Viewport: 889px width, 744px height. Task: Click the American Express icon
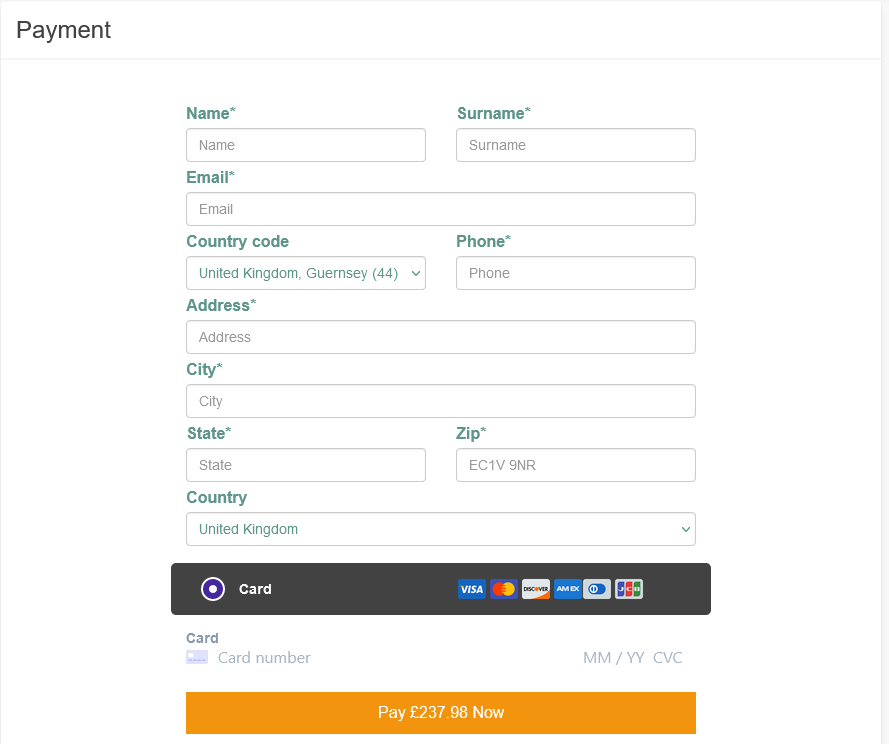(567, 589)
